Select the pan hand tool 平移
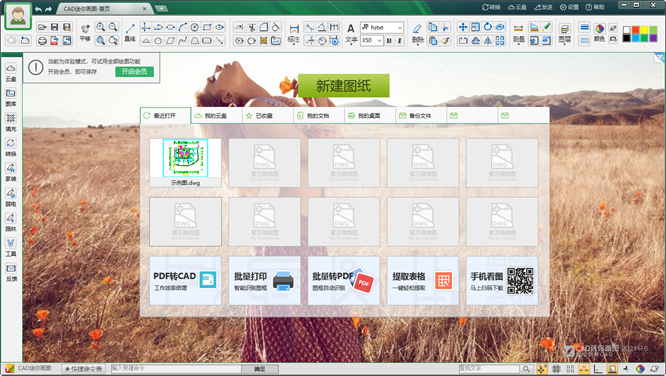 tap(85, 33)
